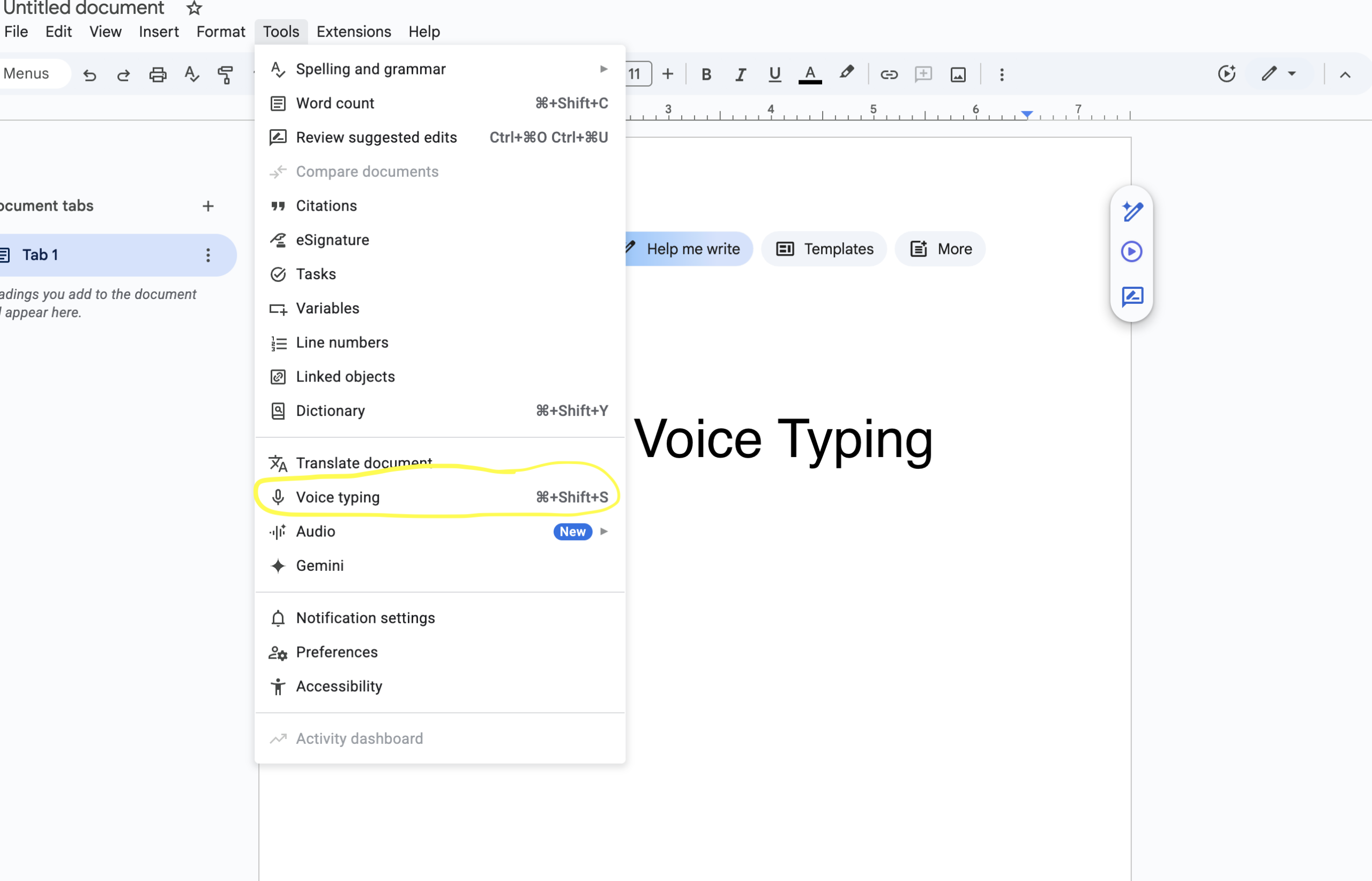Click the print icon in toolbar
Screen dimensions: 1372x881
[x=158, y=74]
